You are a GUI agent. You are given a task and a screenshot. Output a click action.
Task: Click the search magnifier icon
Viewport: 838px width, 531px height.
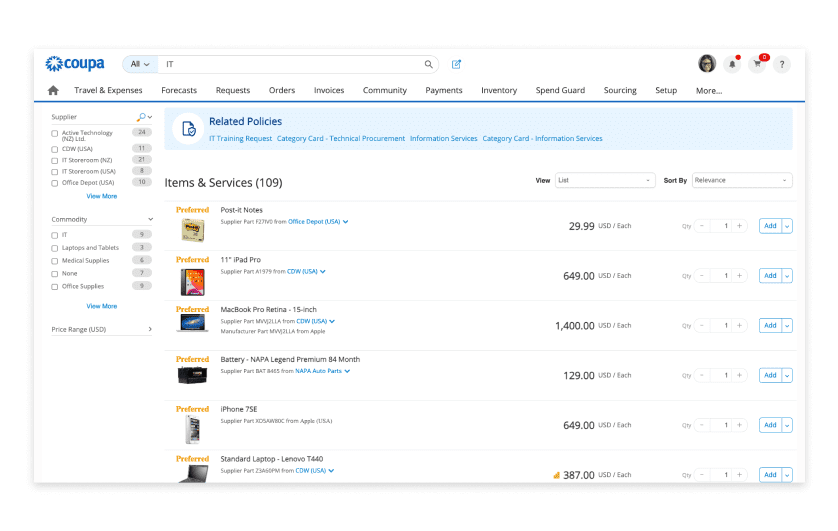[429, 64]
